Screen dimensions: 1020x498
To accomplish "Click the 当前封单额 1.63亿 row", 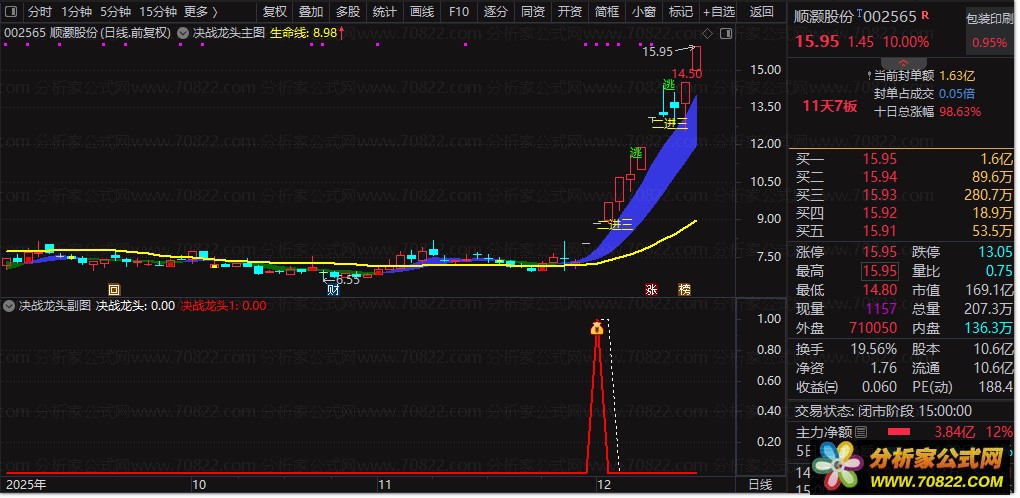I will [x=924, y=76].
